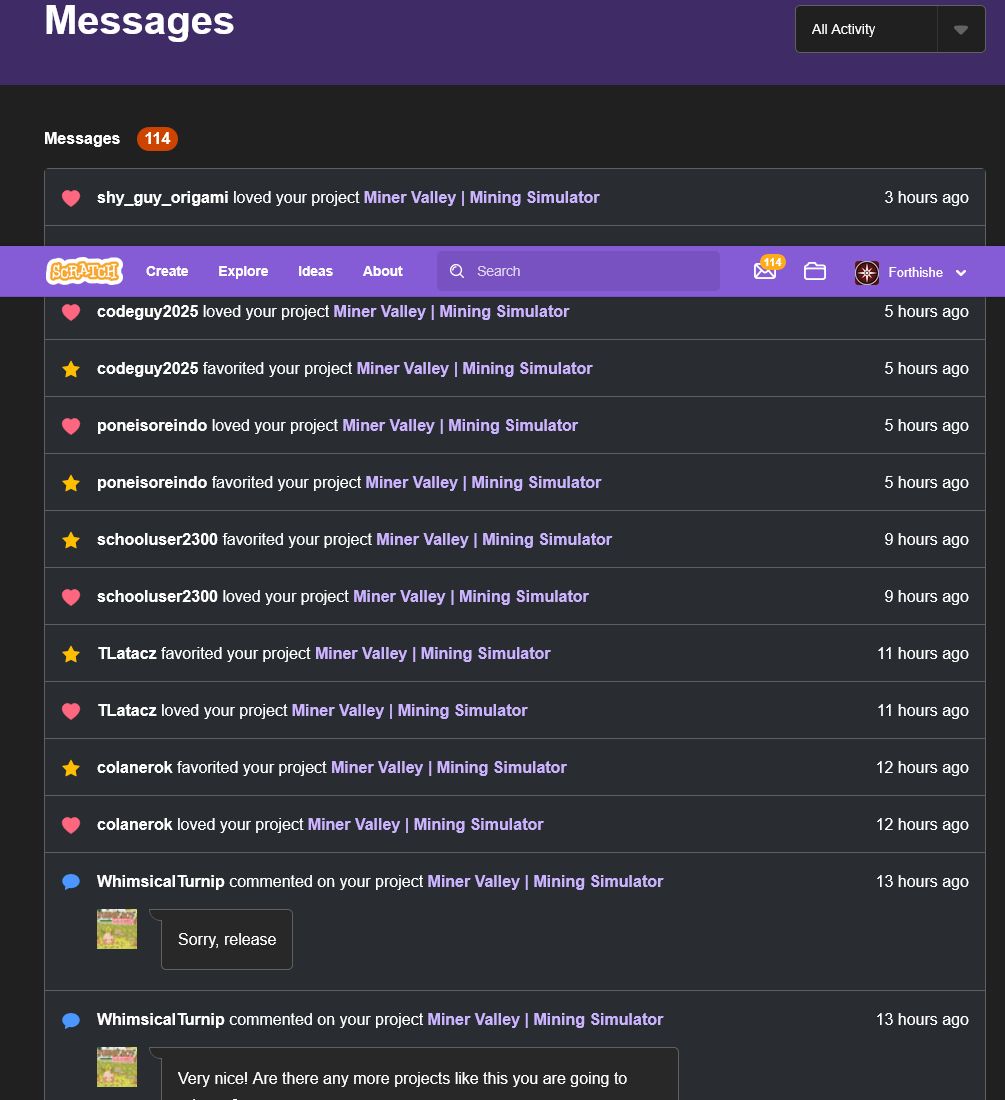Click the '13 hours ago' timestamp on 'Sorry, release' row

[922, 881]
